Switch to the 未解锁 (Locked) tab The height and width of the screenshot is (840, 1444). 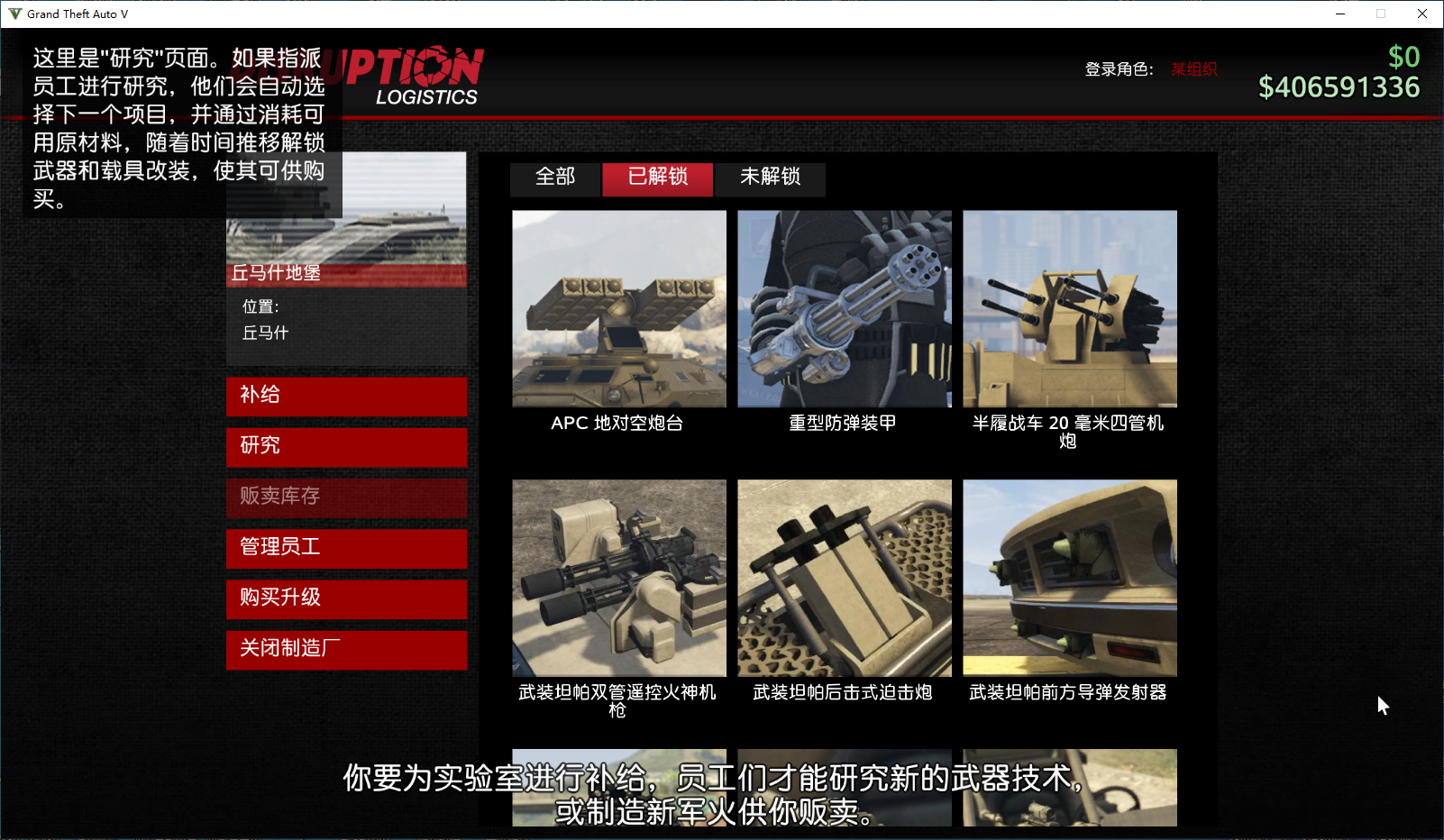771,178
